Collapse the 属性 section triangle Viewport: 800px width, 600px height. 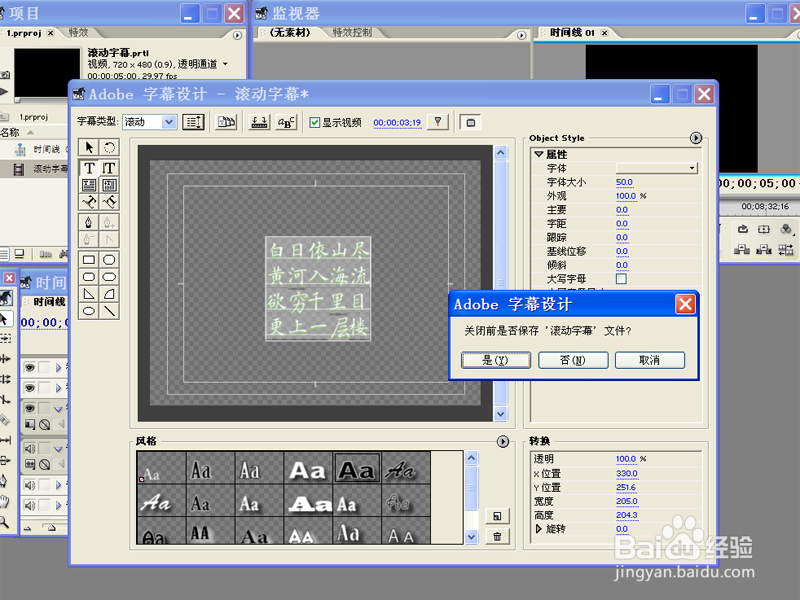pyautogui.click(x=539, y=154)
